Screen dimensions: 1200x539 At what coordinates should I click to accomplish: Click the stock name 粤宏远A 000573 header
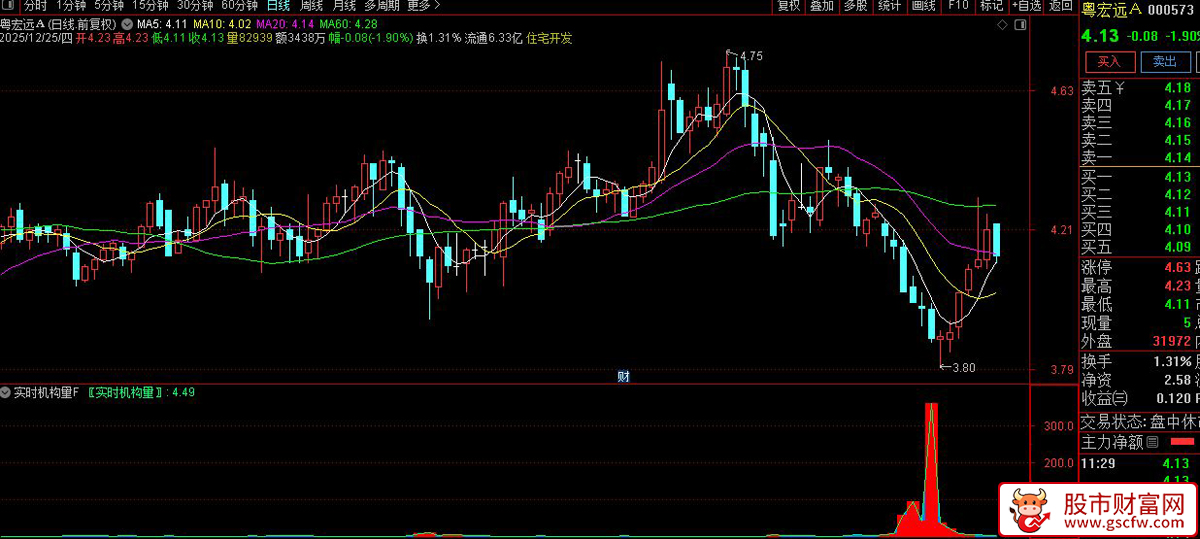[1140, 10]
